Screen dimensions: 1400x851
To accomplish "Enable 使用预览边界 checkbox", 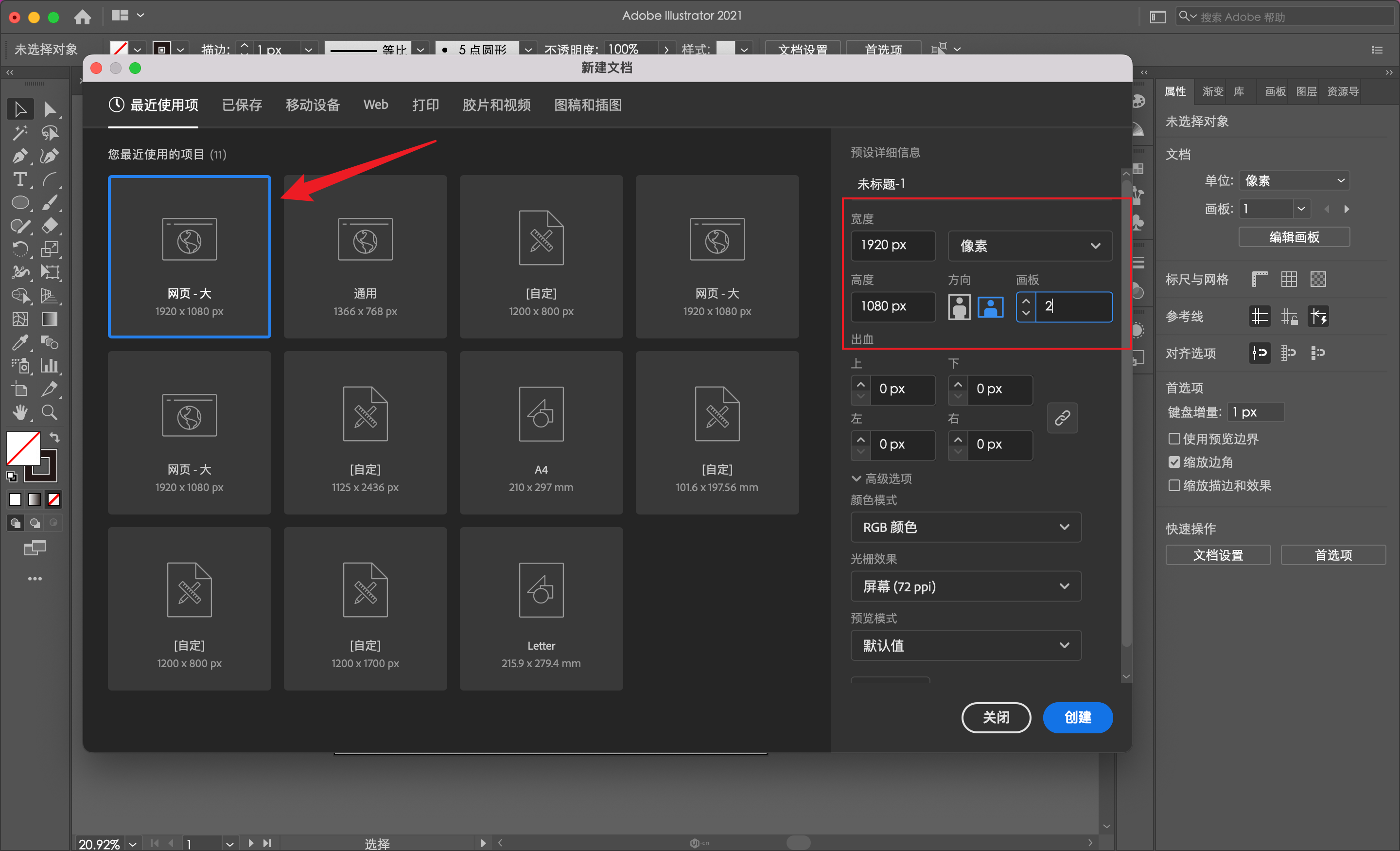I will coord(1174,438).
